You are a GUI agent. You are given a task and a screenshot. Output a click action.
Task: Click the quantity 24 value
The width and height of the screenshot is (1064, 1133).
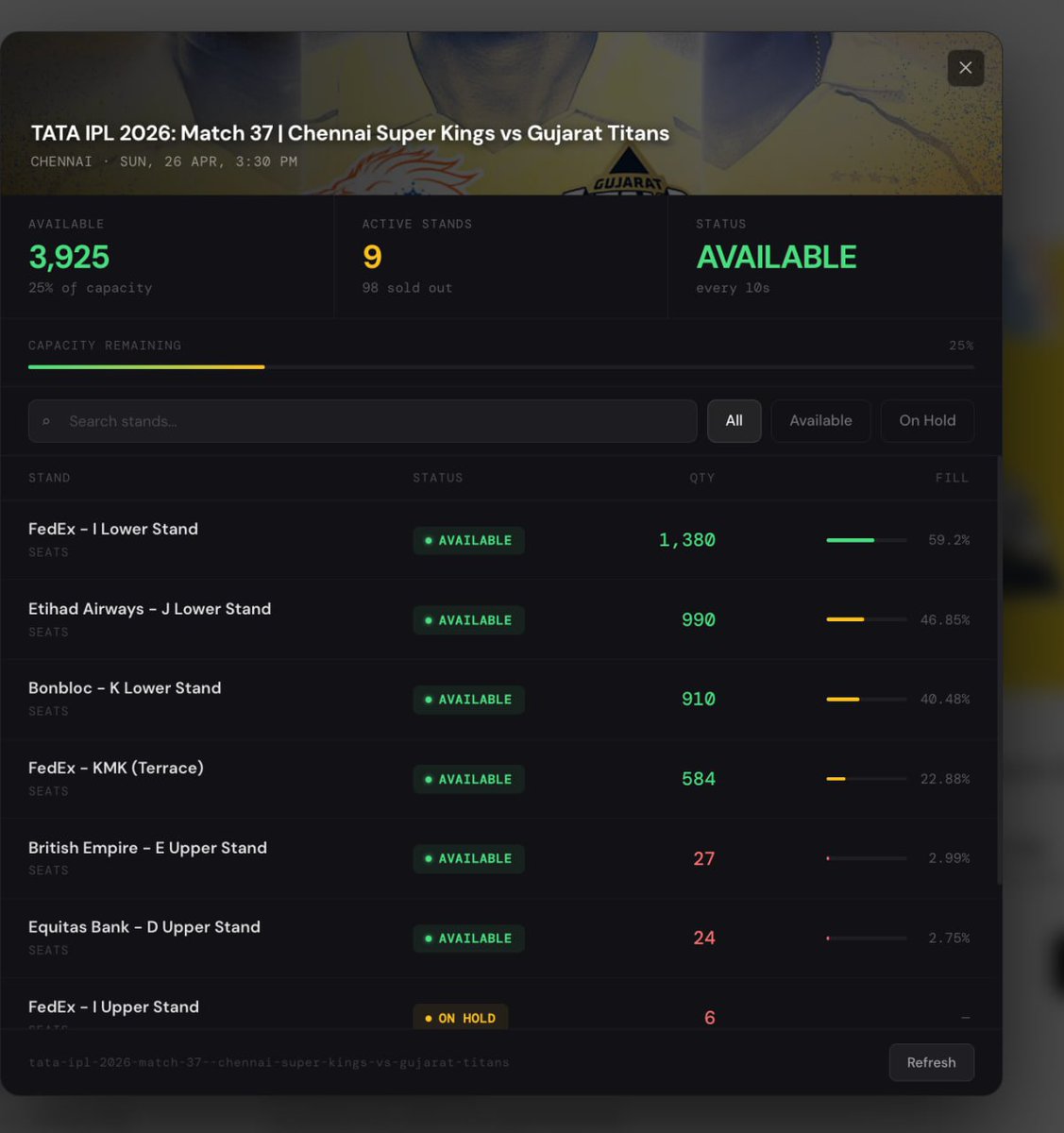point(704,938)
